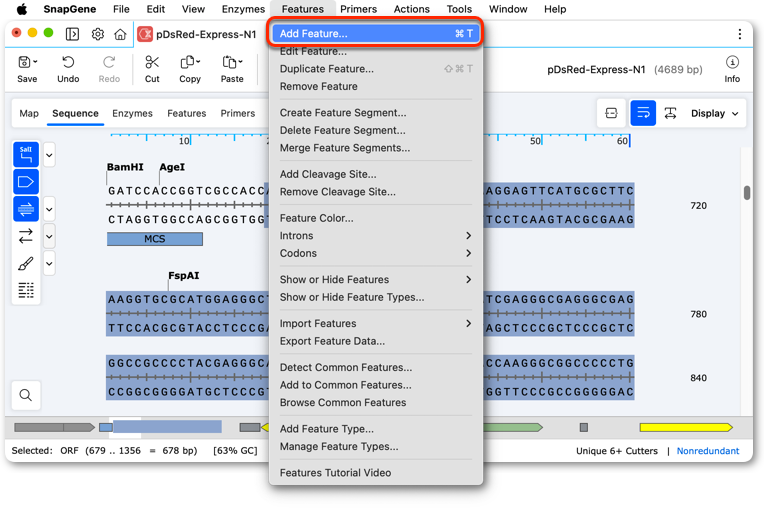The image size is (764, 518).
Task: Click the Cut scissors icon
Action: [152, 62]
